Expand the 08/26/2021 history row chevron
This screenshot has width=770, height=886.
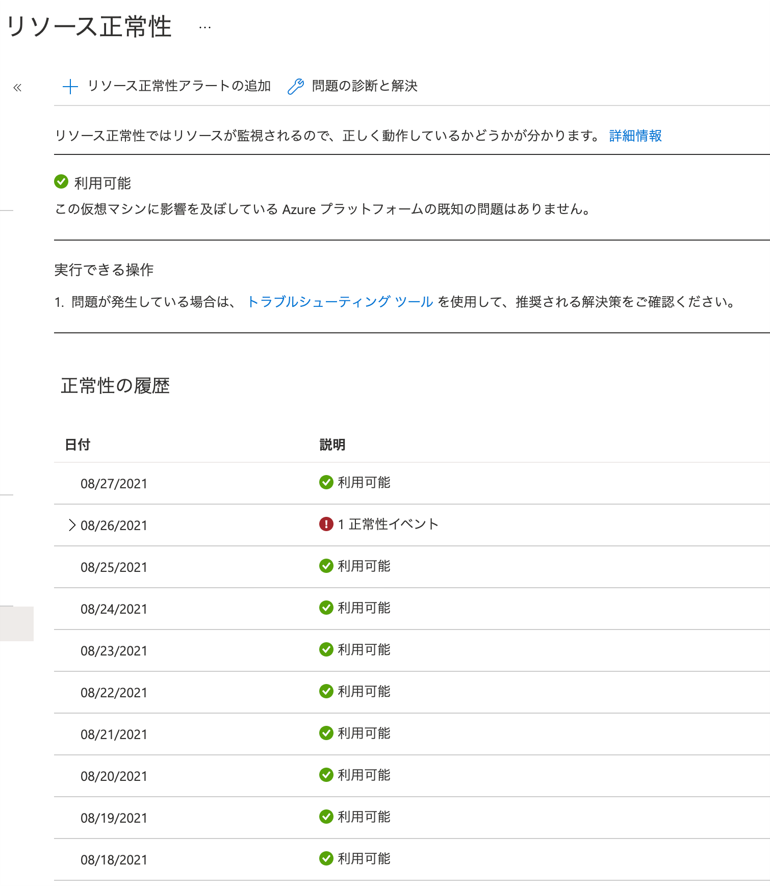click(72, 525)
